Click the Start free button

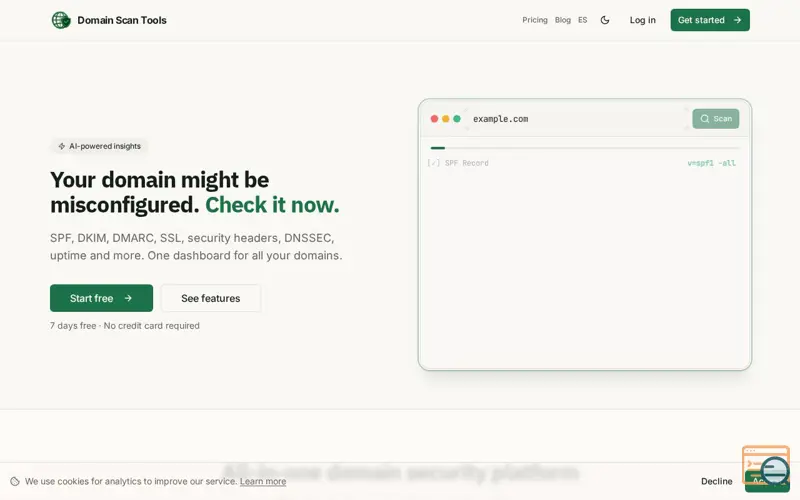tap(102, 298)
